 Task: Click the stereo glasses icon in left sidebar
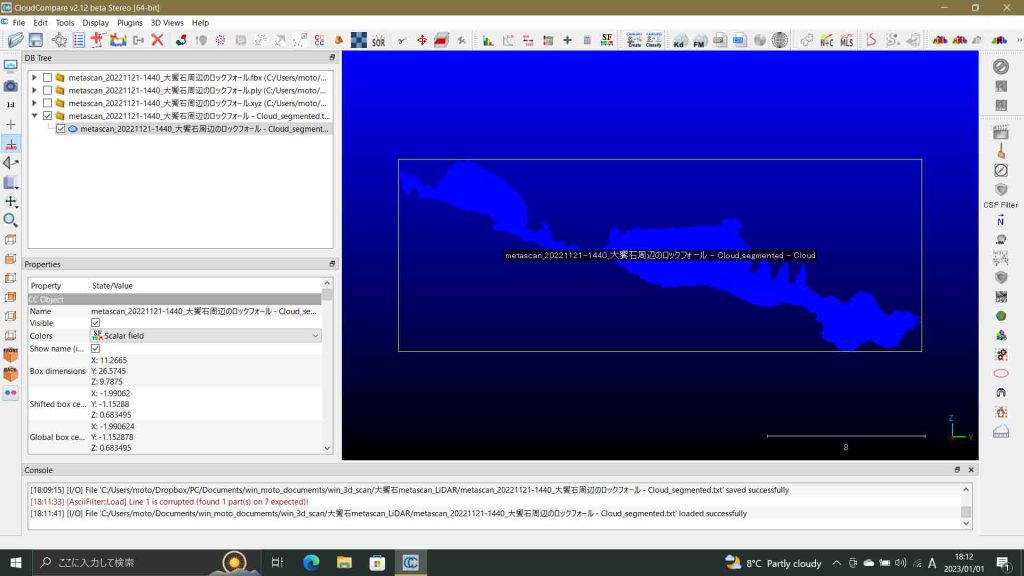pyautogui.click(x=10, y=393)
